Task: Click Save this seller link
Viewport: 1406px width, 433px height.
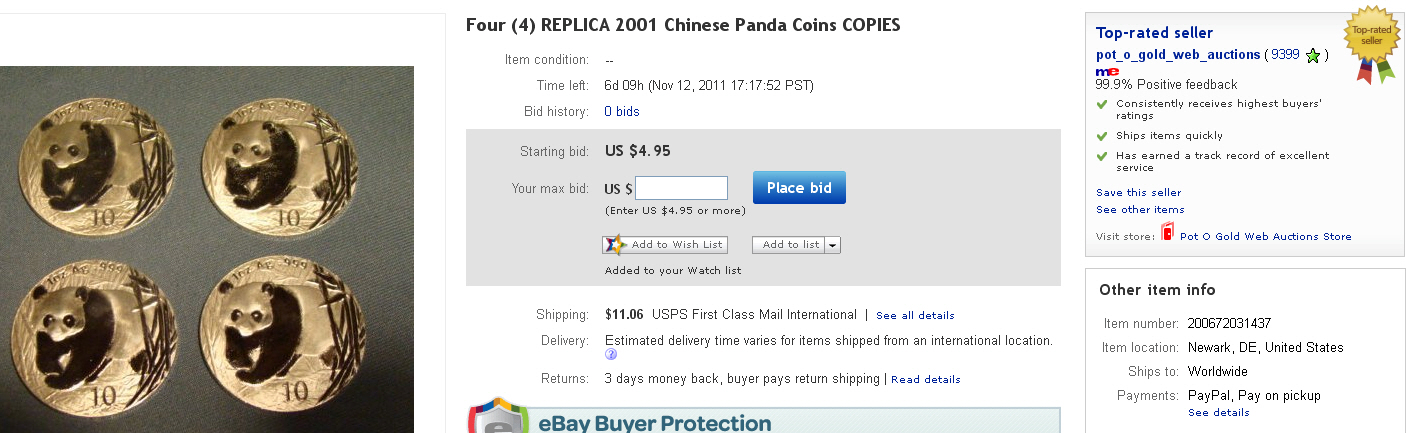Action: pos(1138,192)
